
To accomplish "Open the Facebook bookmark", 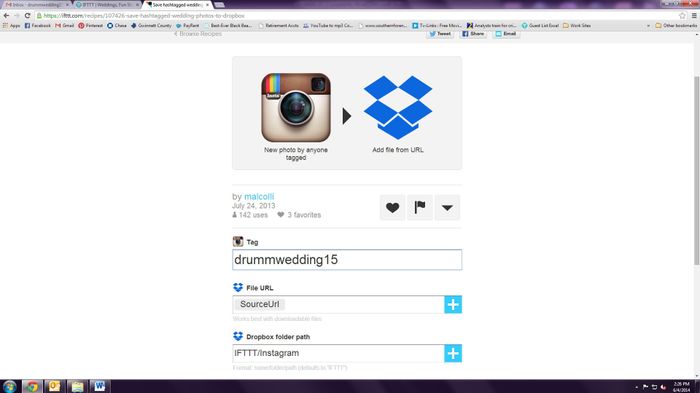I will click(x=38, y=25).
